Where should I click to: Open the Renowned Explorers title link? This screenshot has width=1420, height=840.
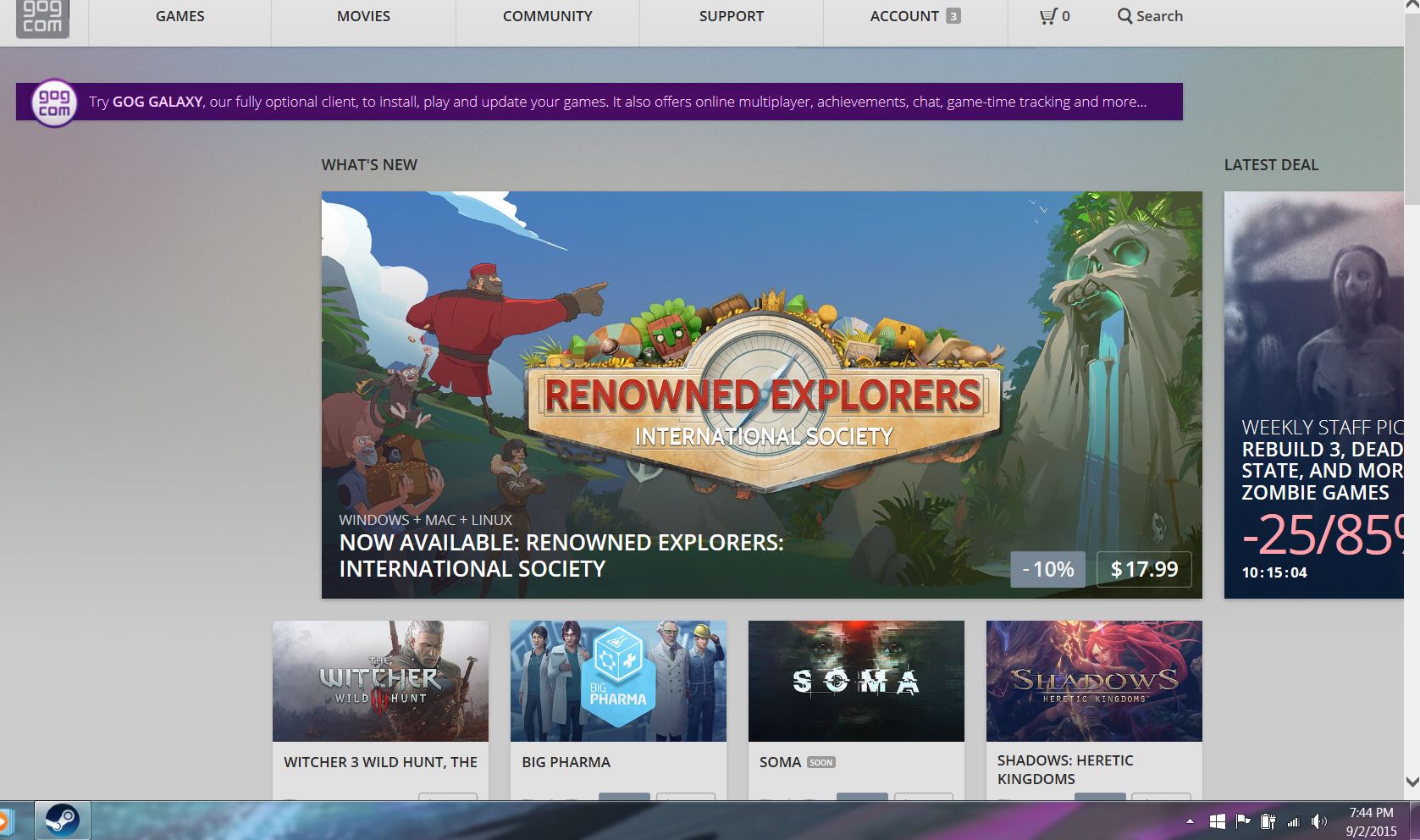pyautogui.click(x=561, y=555)
